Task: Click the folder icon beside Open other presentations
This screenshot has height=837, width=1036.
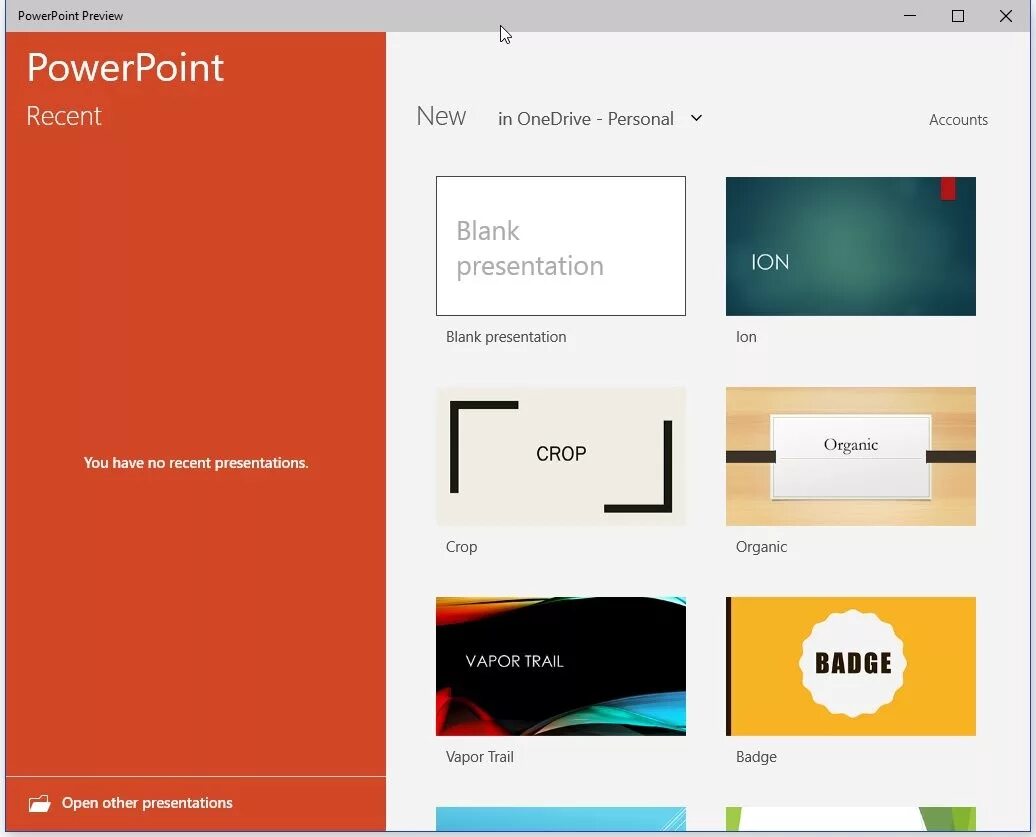Action: (x=40, y=803)
